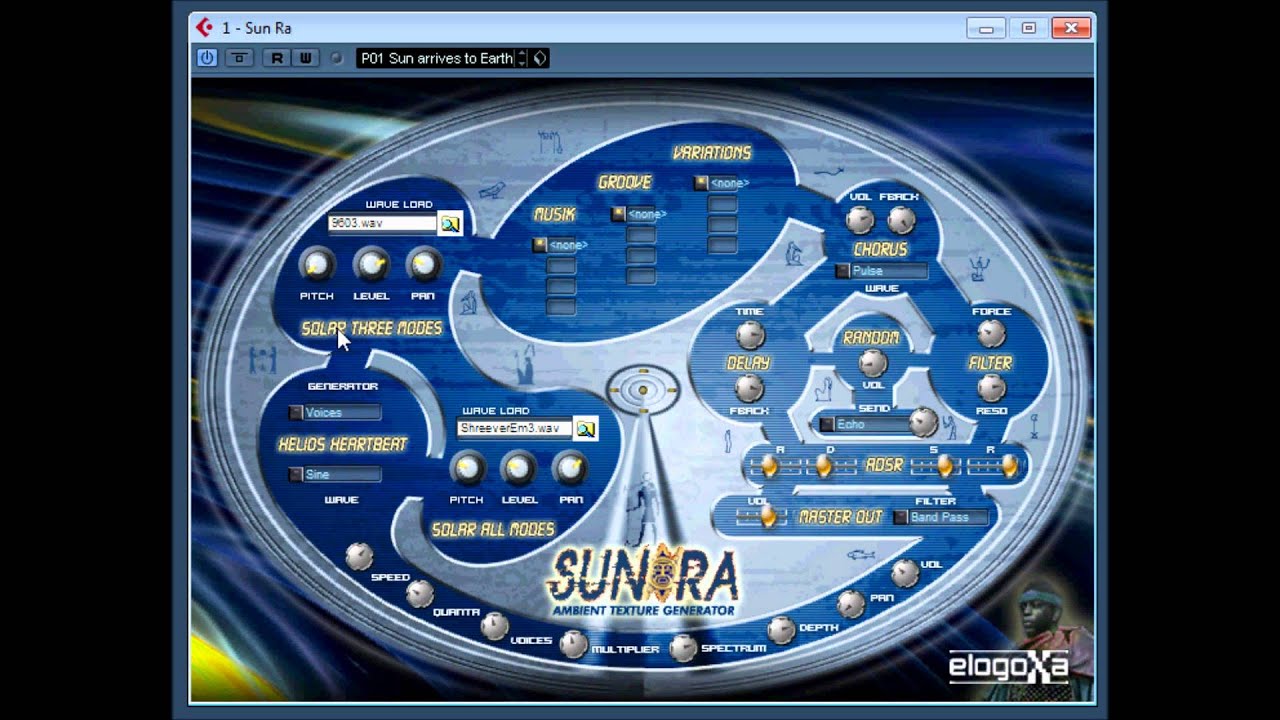Toggle the plugin power/bypass button

point(207,58)
